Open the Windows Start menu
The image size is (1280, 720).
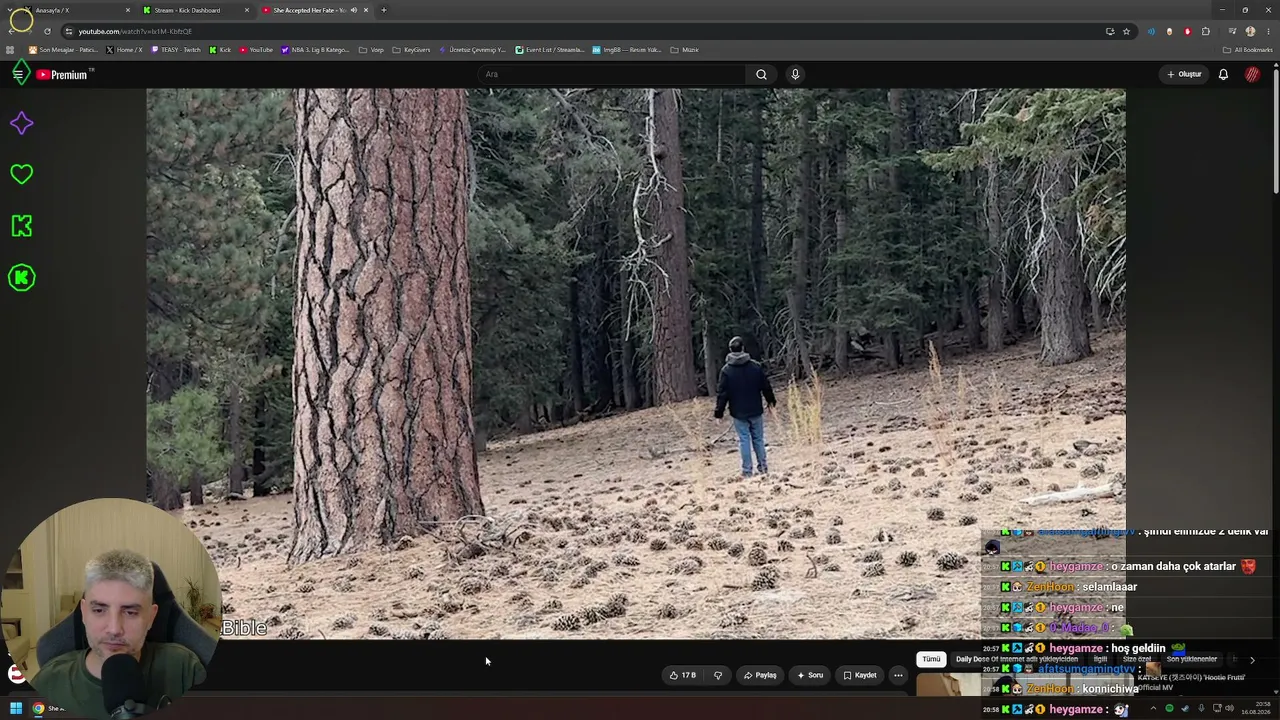[x=16, y=709]
